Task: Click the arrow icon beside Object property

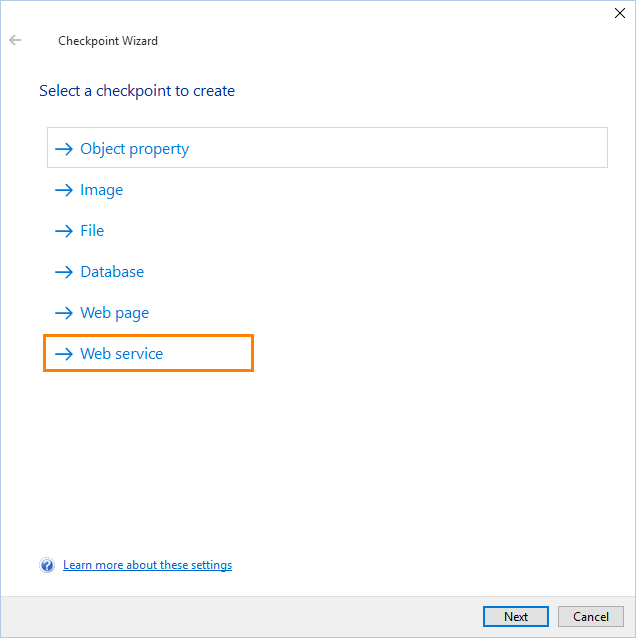Action: point(64,149)
